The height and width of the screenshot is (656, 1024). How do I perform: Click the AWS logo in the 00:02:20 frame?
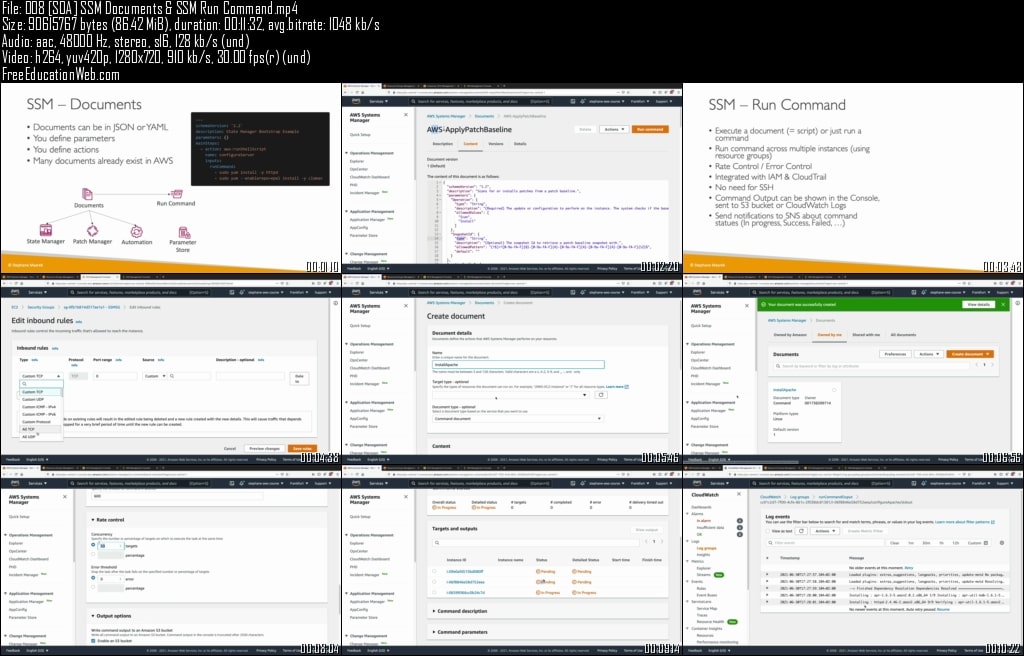[356, 101]
